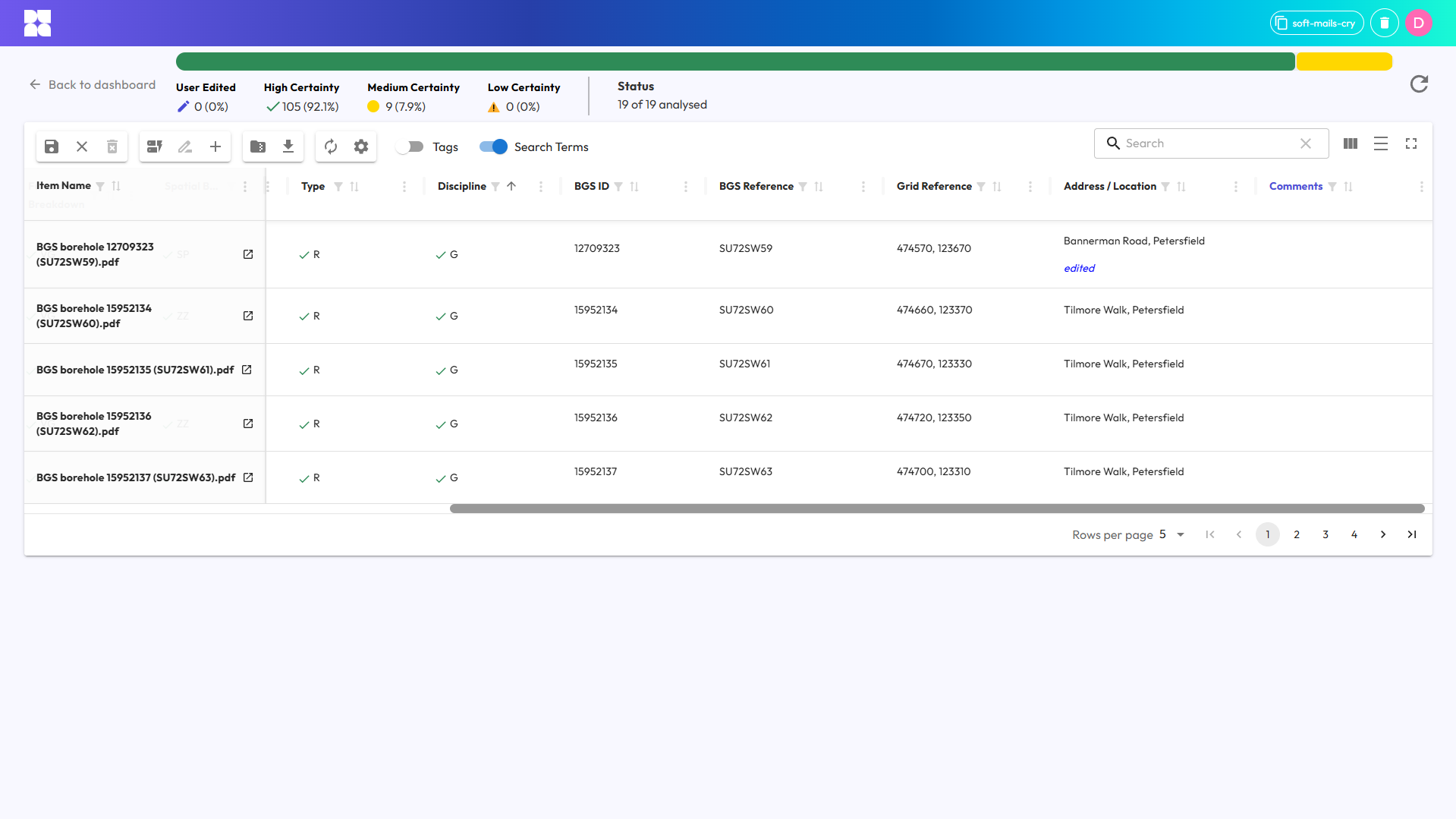The image size is (1456, 819).
Task: Enable the Tags toggle
Action: 410,146
